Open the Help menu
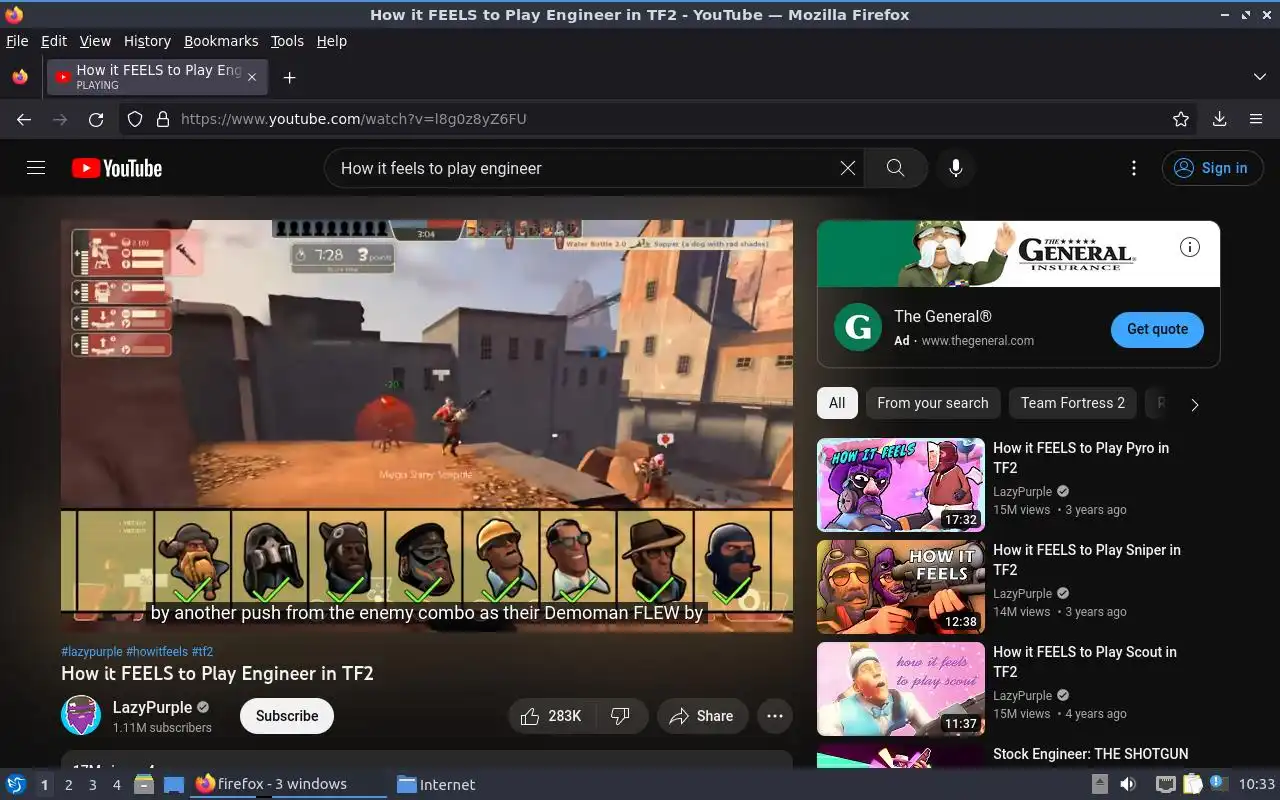Viewport: 1280px width, 800px height. (332, 41)
